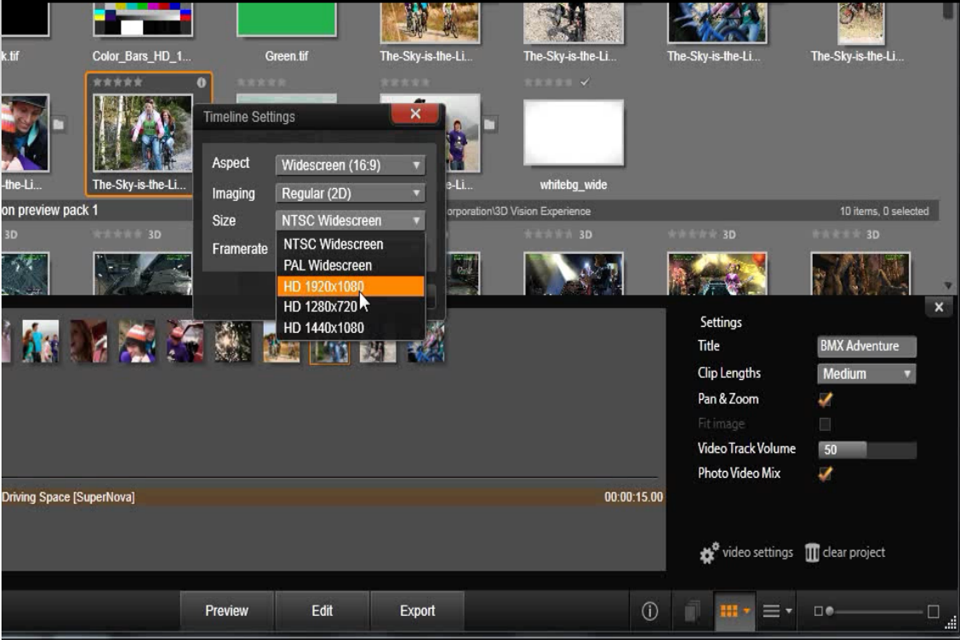Open the Aspect Widescreen (16:9) dropdown
The image size is (960, 640).
[x=350, y=165]
